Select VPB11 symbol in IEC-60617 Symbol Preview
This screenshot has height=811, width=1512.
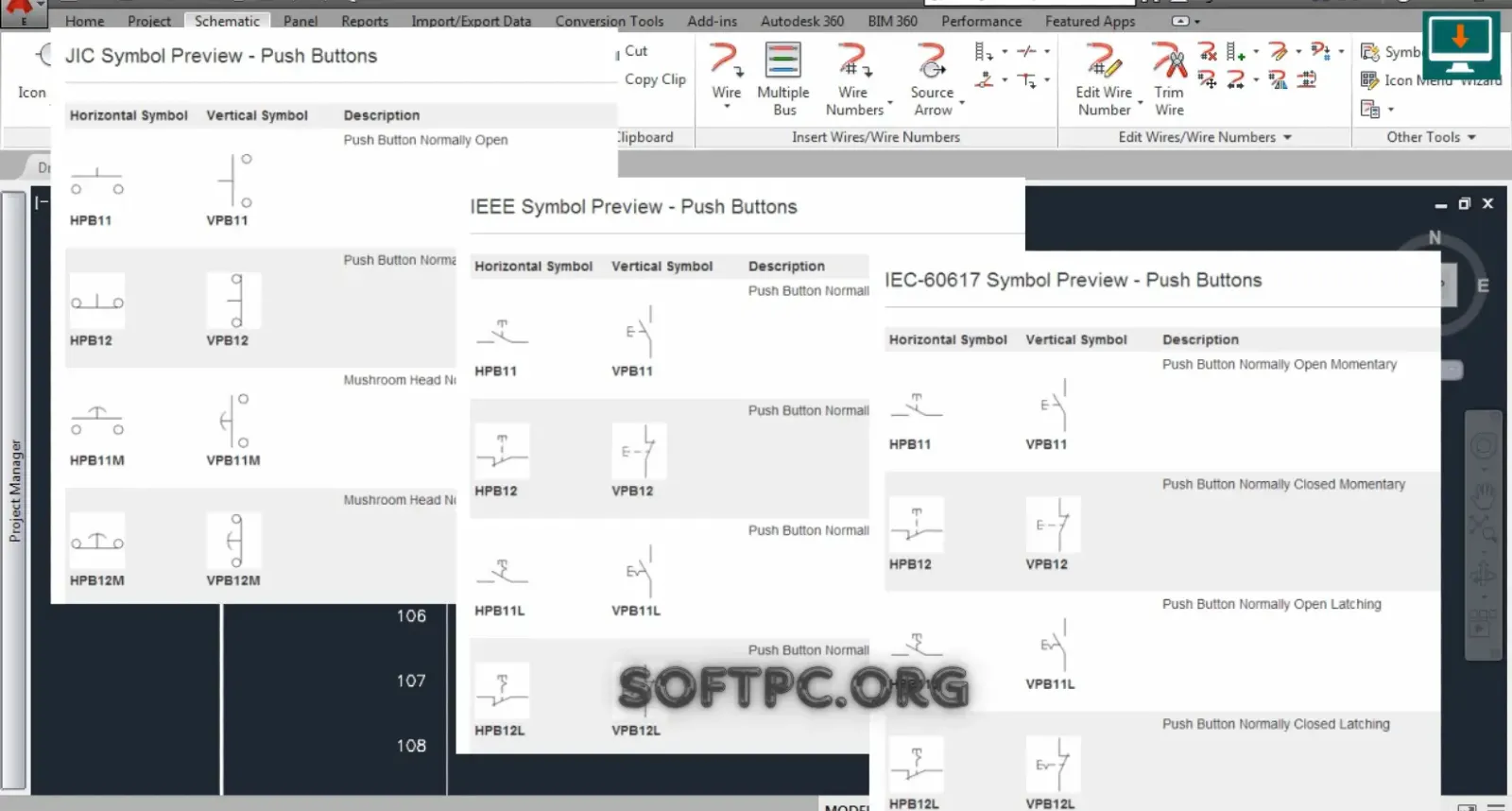pyautogui.click(x=1053, y=405)
